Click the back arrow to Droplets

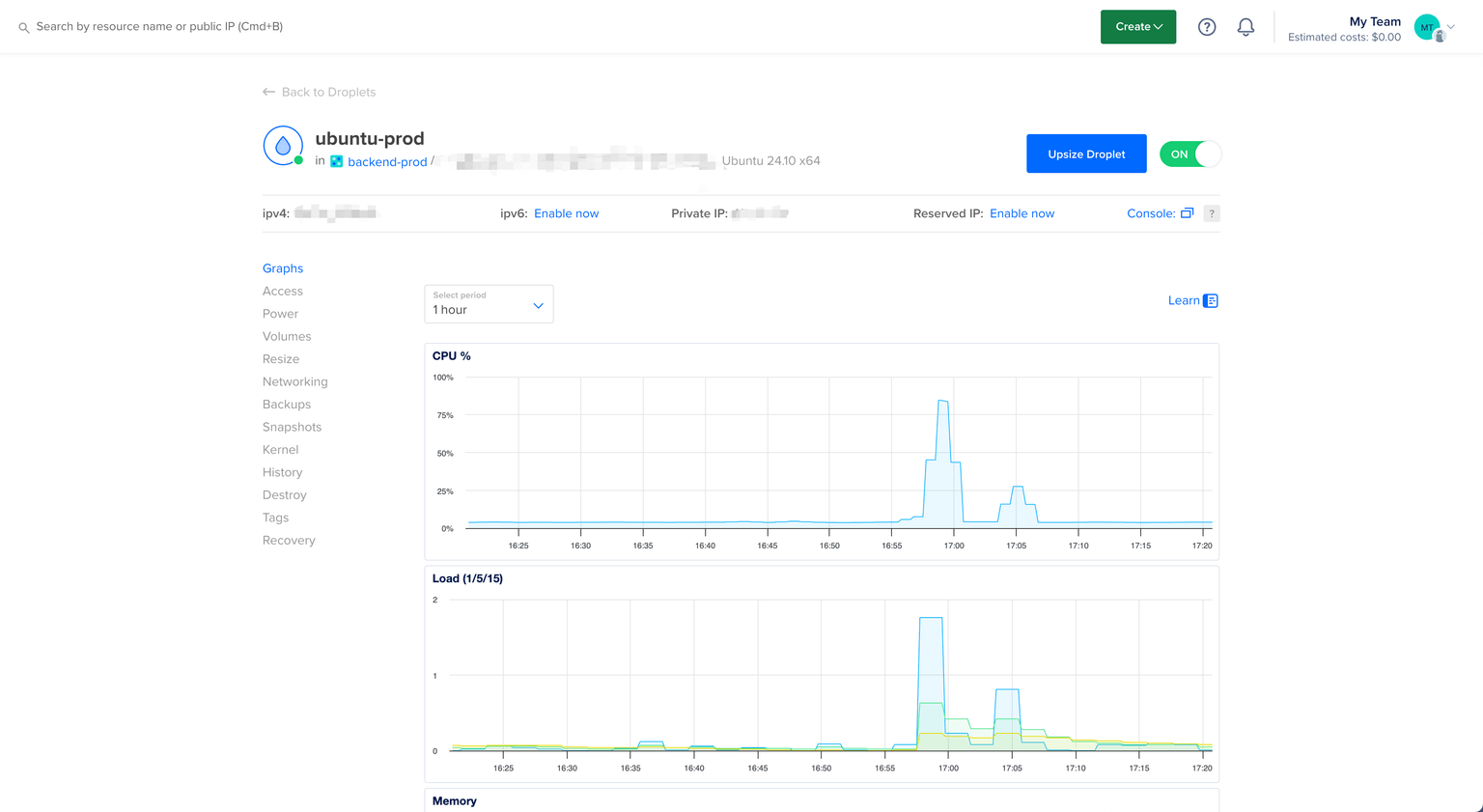click(268, 92)
